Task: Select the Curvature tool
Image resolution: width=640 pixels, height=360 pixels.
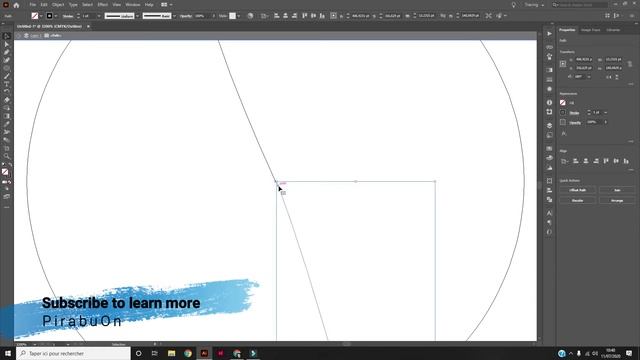Action: tap(7, 60)
